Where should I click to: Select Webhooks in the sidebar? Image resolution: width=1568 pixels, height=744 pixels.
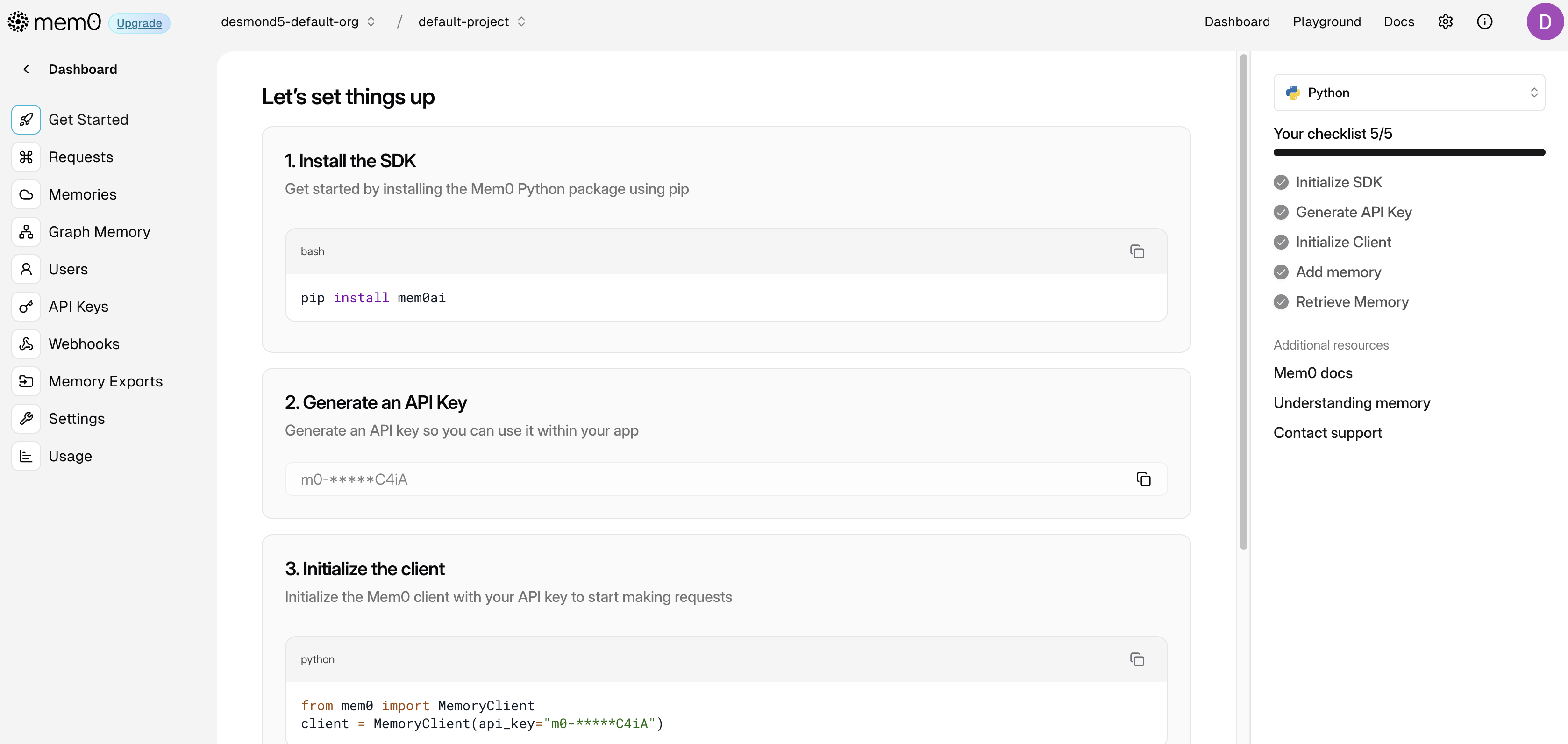tap(84, 344)
